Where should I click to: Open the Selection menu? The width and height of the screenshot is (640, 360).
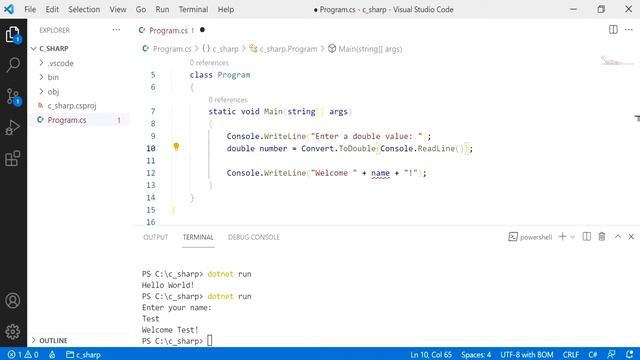click(x=84, y=9)
